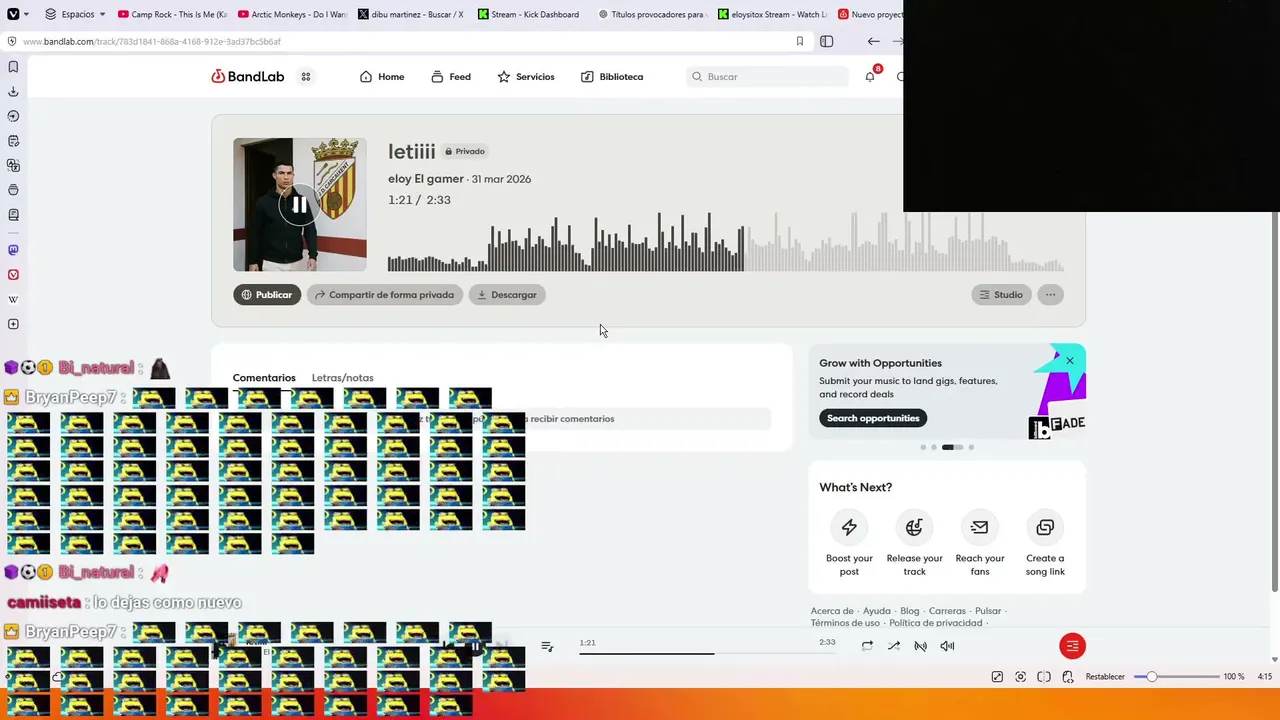Image resolution: width=1280 pixels, height=720 pixels.
Task: Open the Carreras footer link
Action: [x=947, y=611]
